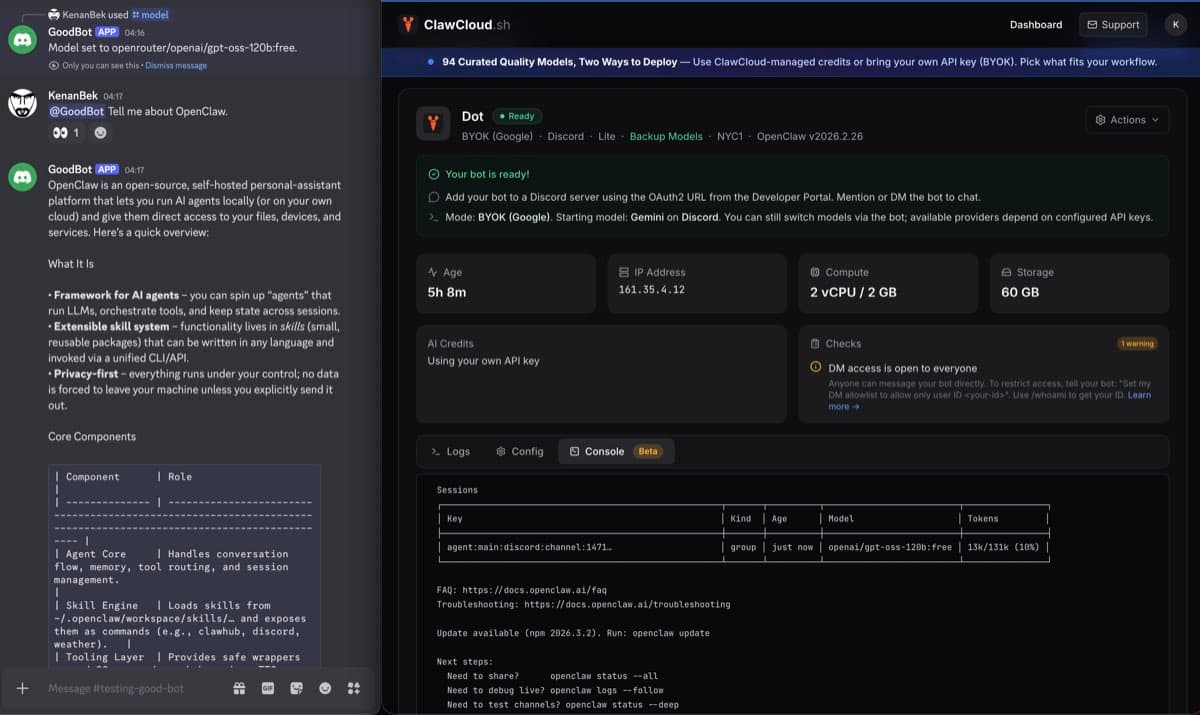
Task: Open the Actions dropdown
Action: pyautogui.click(x=1126, y=119)
